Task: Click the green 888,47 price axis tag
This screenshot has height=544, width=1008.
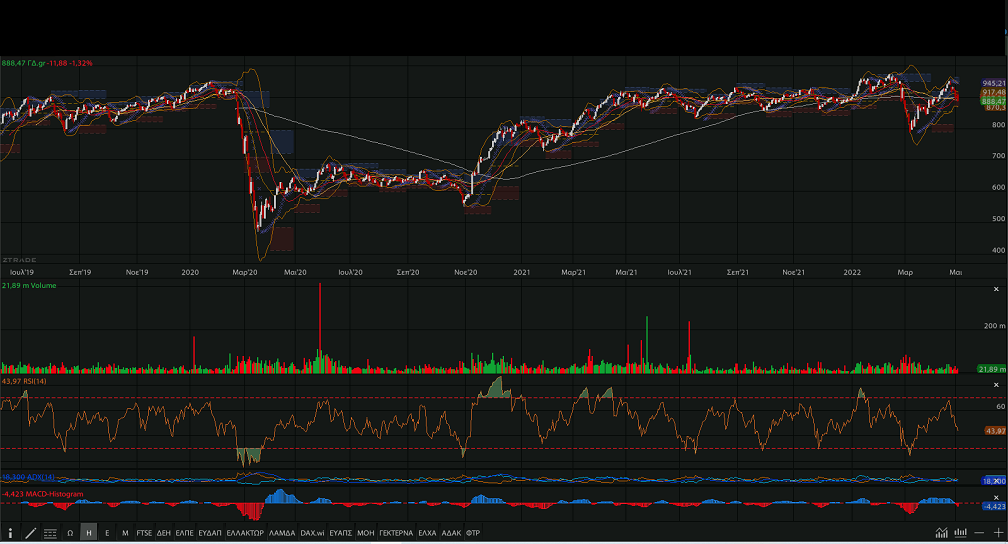Action: pyautogui.click(x=994, y=102)
